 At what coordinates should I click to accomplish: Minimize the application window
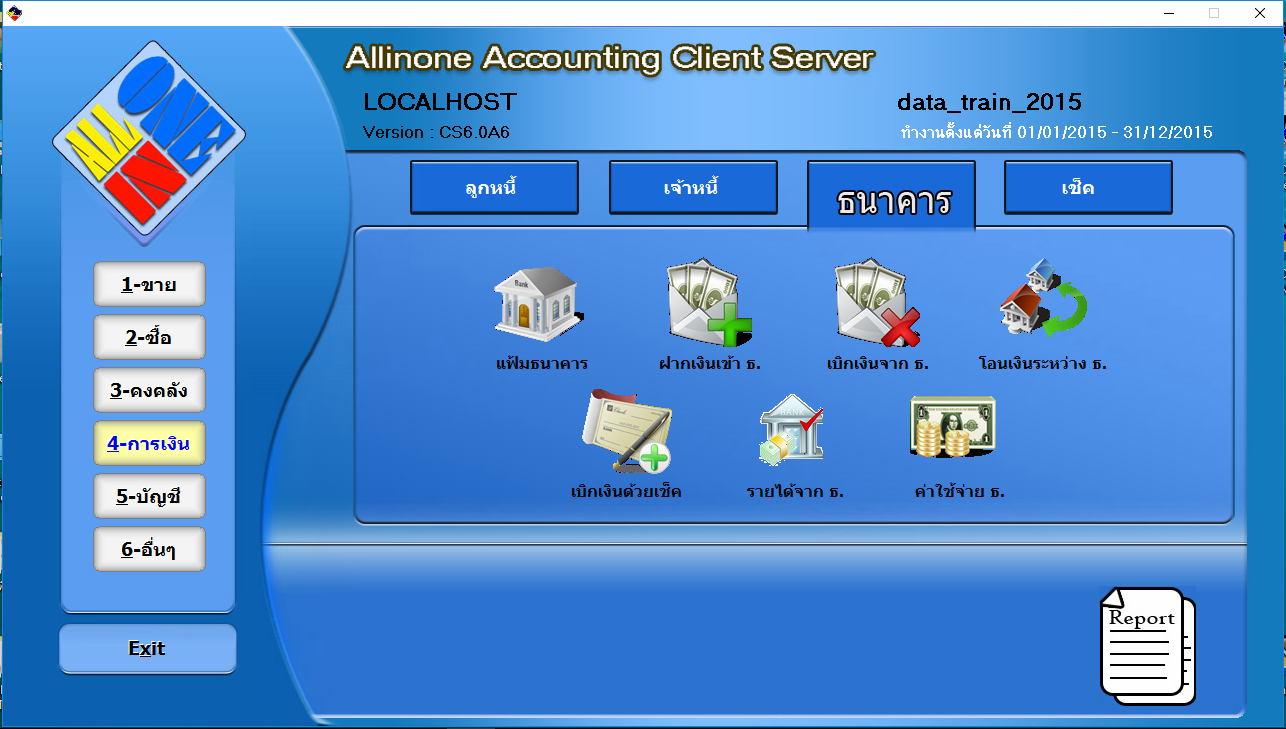1167,13
